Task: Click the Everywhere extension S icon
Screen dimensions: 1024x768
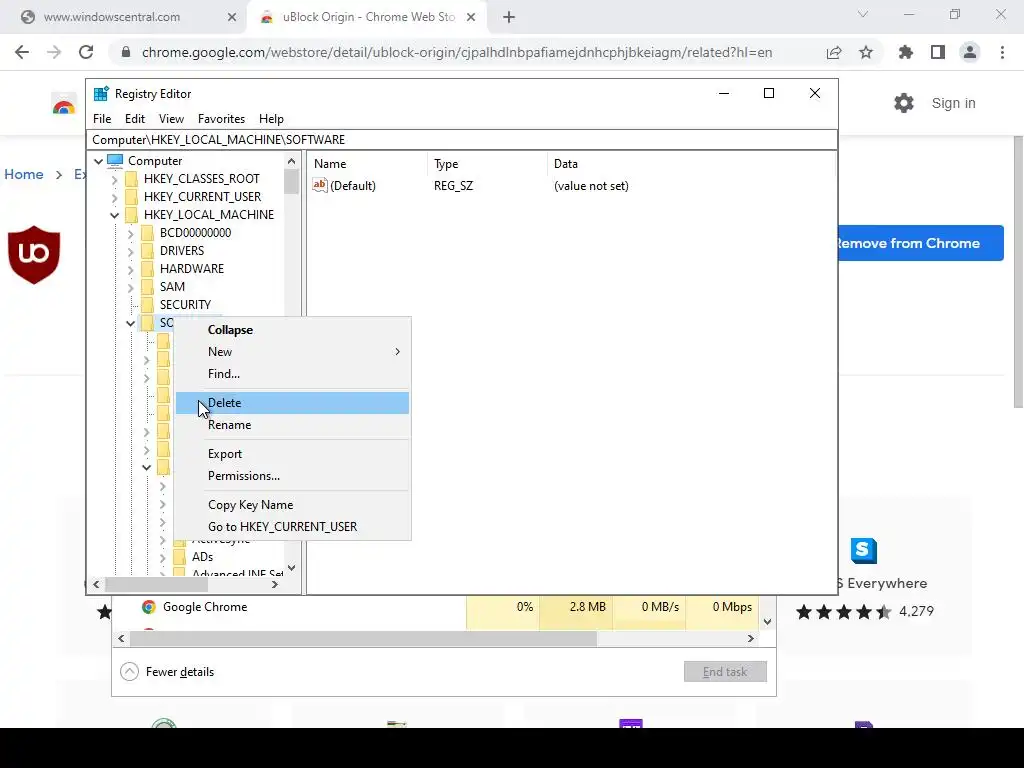Action: (x=863, y=551)
